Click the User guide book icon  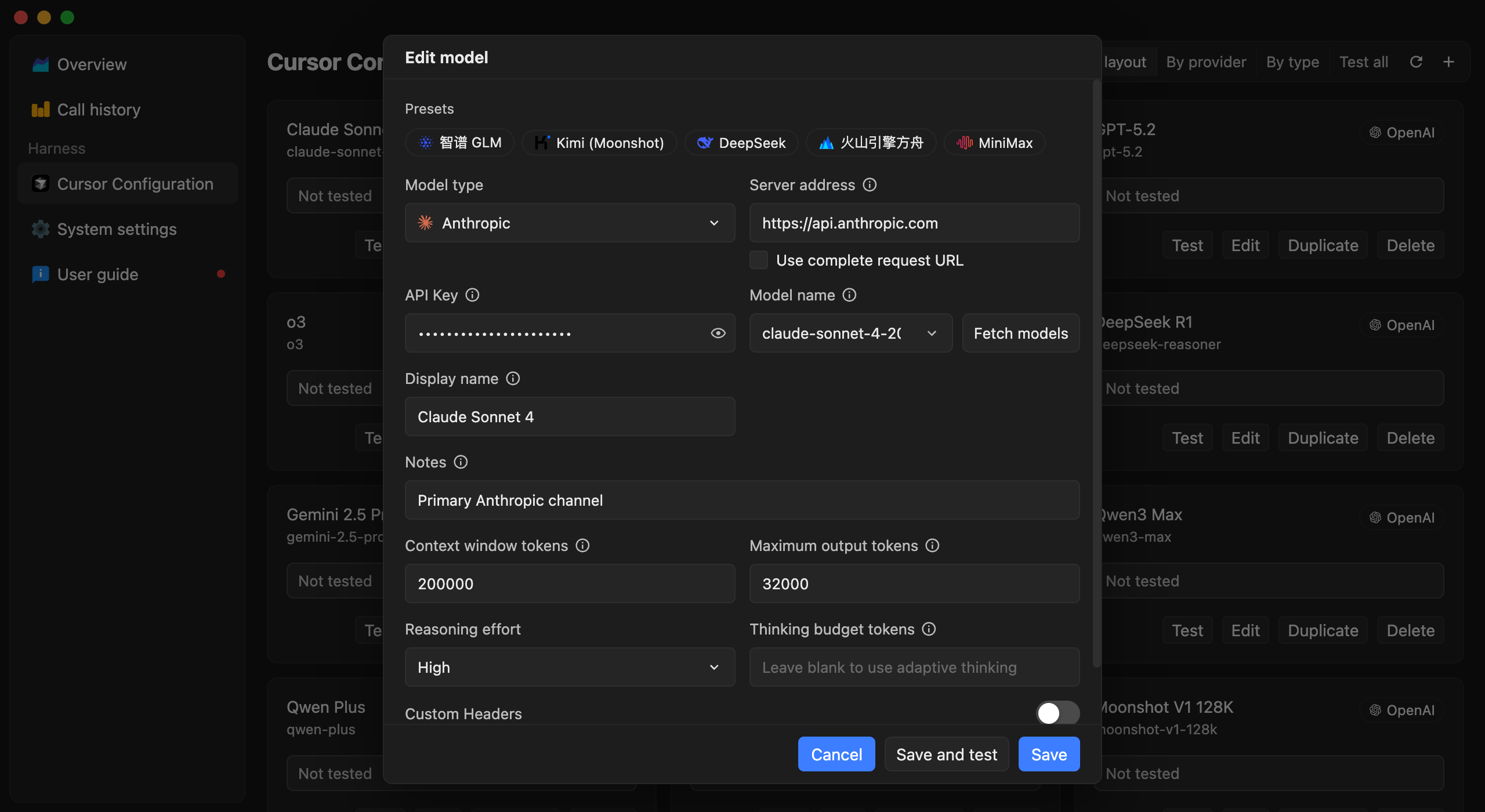[x=40, y=274]
